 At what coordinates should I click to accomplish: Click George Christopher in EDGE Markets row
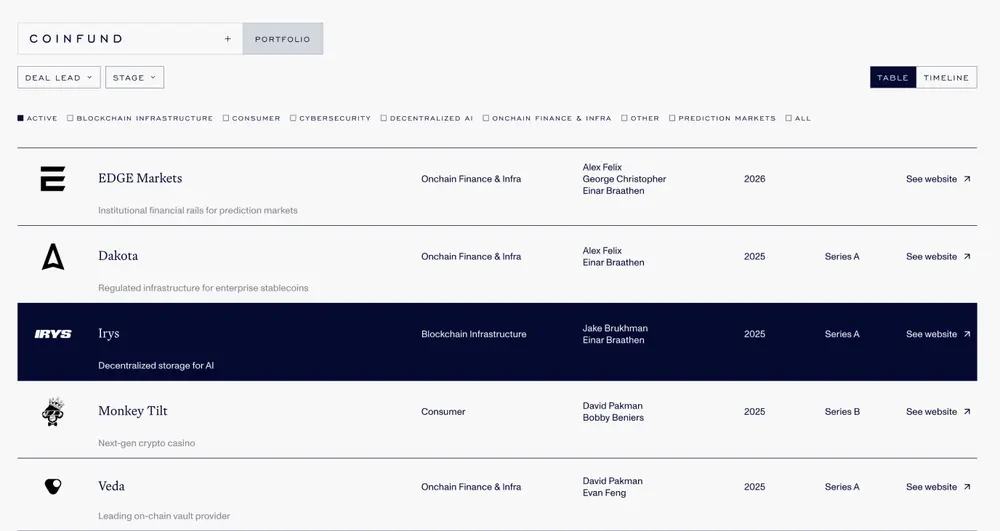pos(624,179)
